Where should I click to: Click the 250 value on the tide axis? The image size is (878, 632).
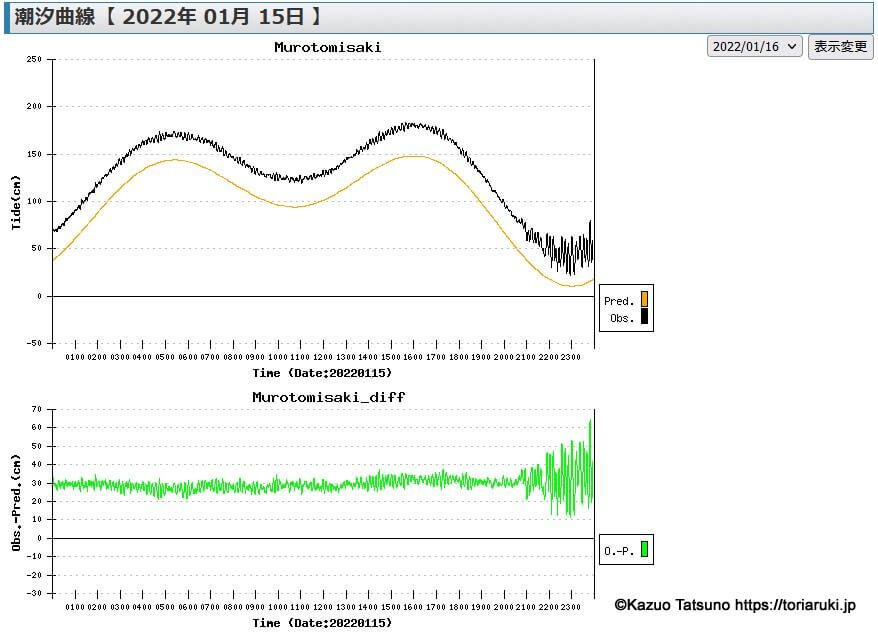pos(33,59)
